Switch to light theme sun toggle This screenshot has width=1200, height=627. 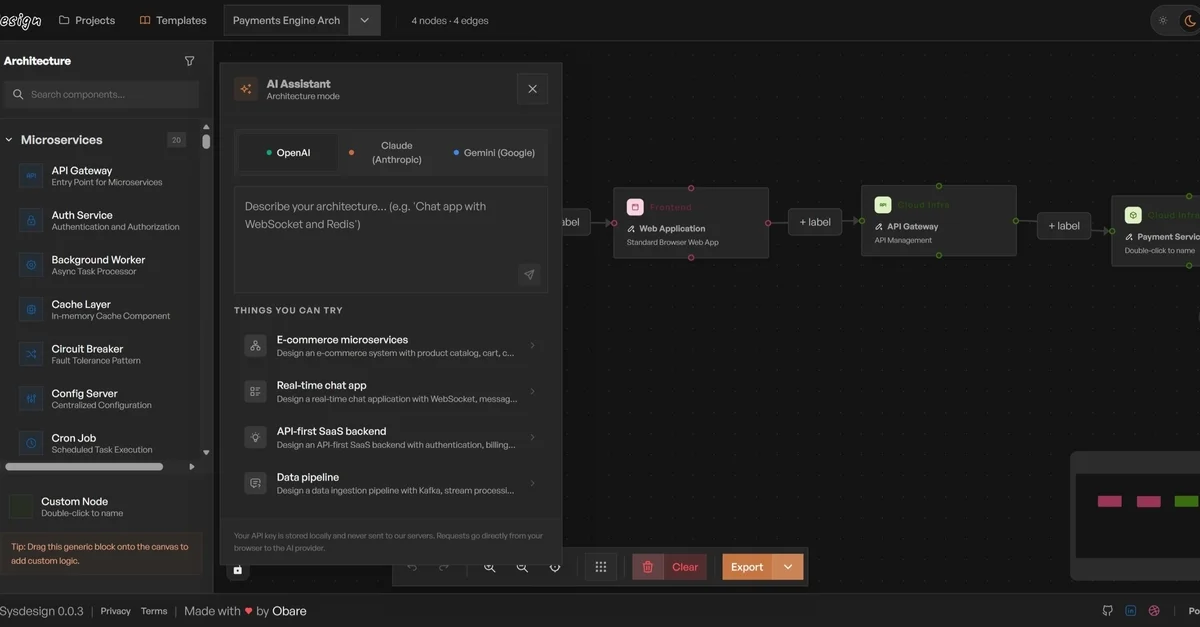pos(1162,20)
